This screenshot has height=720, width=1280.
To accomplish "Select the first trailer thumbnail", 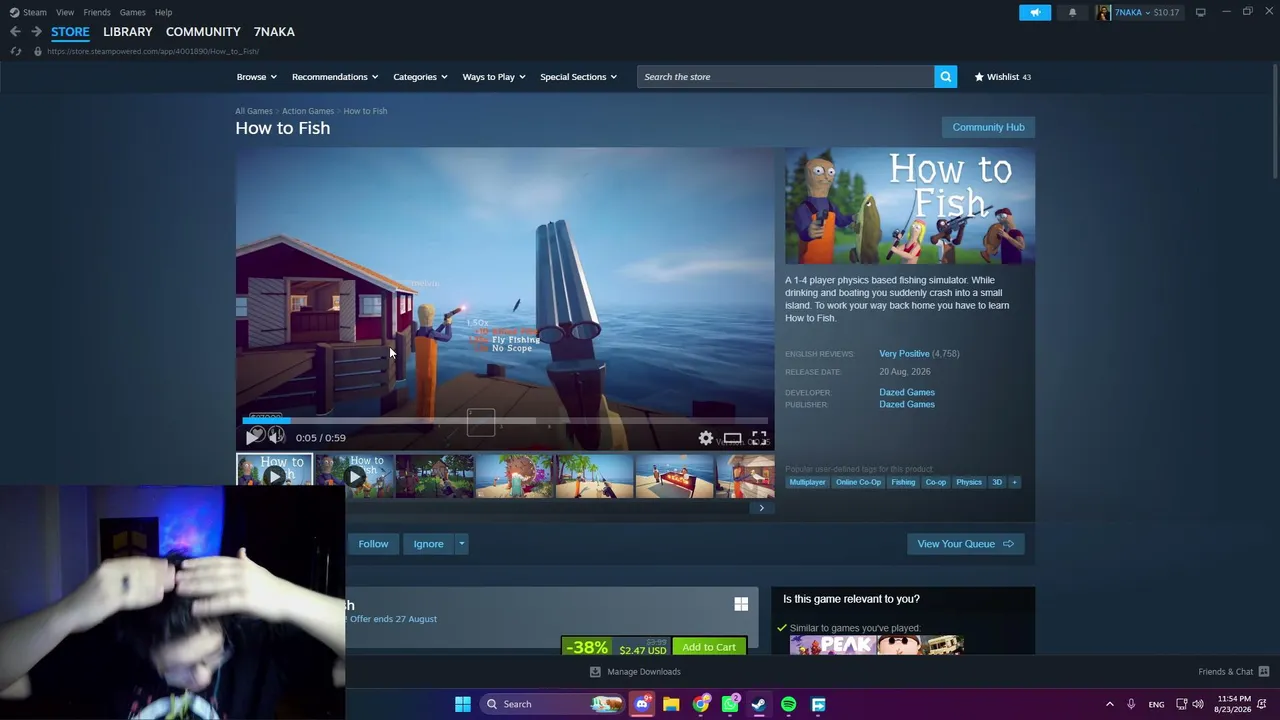I will coord(274,476).
